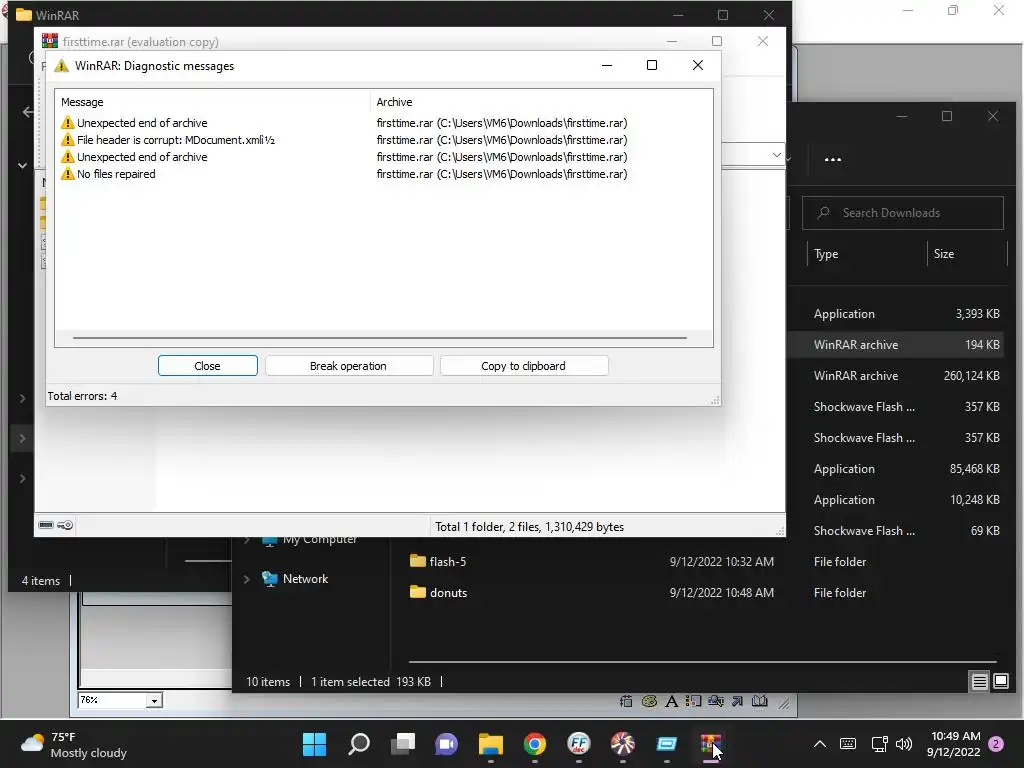Click the warning icon beside 'File header is corrupt'
This screenshot has height=768, width=1024.
point(67,140)
